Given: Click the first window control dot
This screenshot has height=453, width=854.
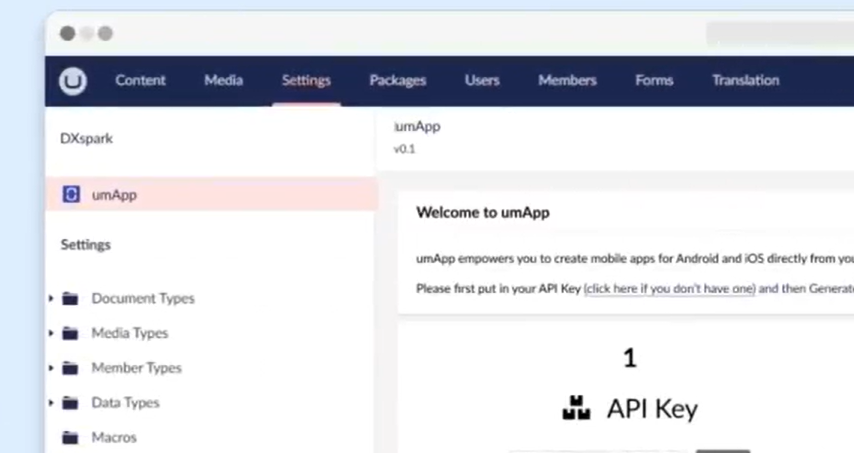Looking at the screenshot, I should click(x=68, y=34).
